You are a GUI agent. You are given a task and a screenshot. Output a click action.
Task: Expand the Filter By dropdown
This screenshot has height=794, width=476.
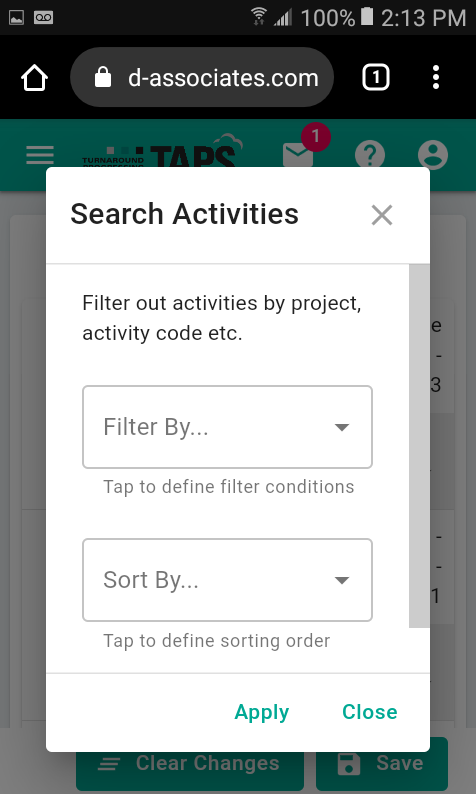[227, 427]
